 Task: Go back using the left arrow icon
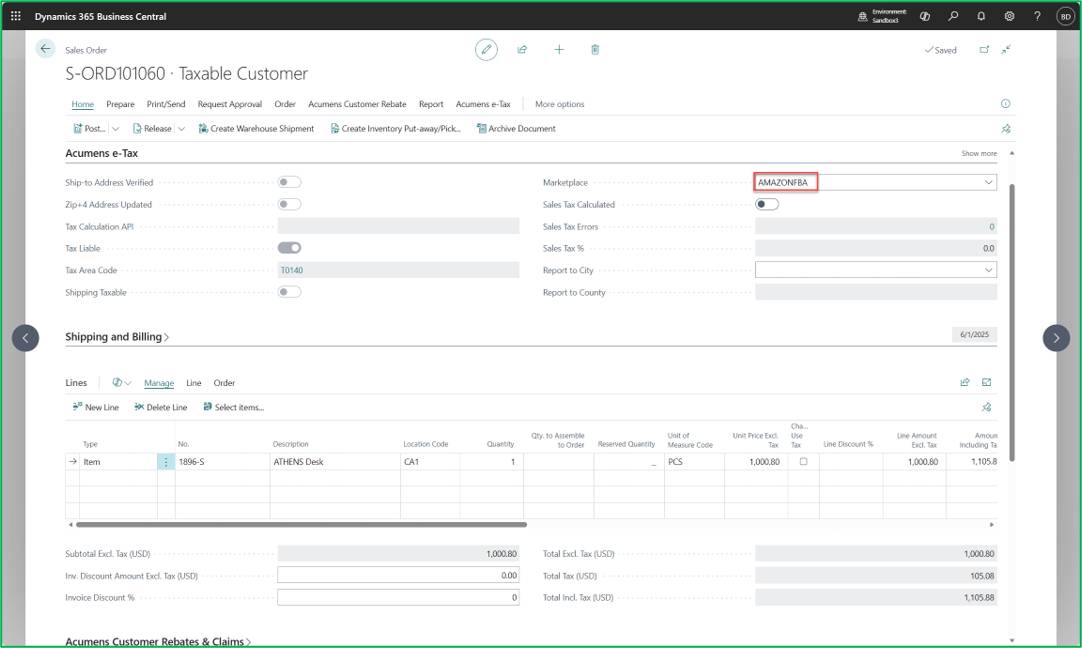coord(45,48)
